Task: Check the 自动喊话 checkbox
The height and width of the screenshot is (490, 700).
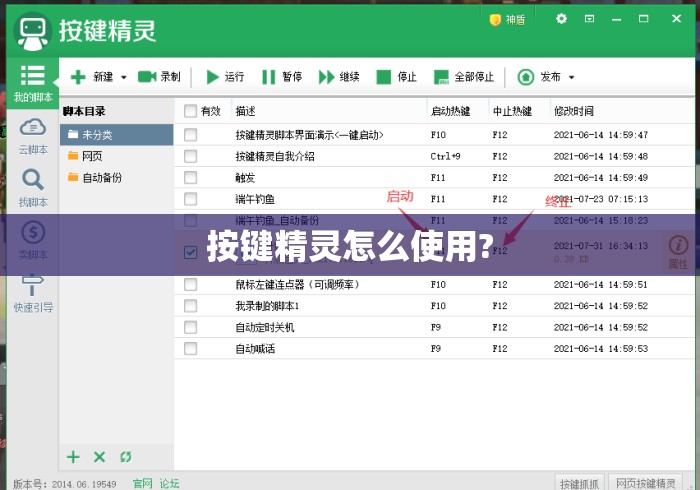Action: click(191, 349)
